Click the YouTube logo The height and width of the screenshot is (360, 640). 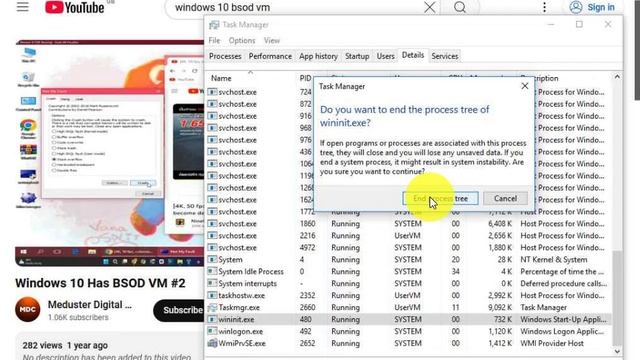pos(75,7)
